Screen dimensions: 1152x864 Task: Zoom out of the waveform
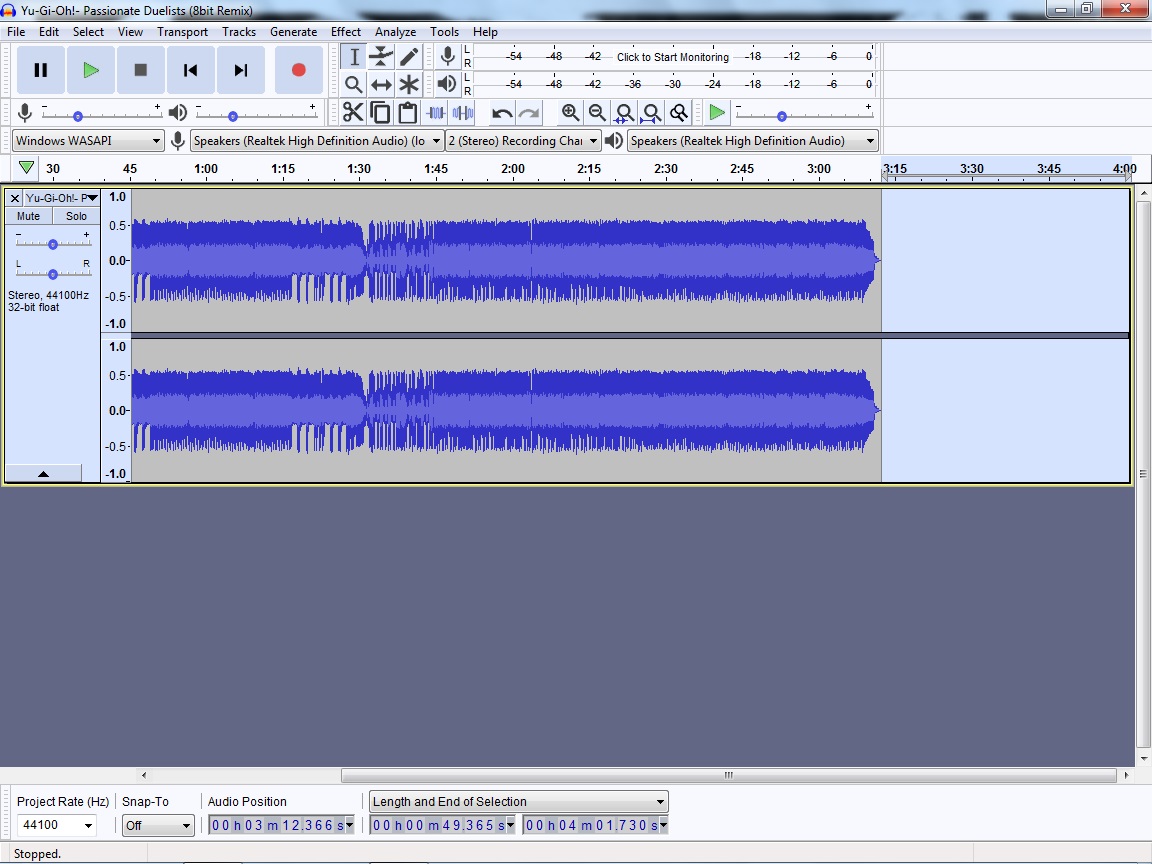coord(597,112)
